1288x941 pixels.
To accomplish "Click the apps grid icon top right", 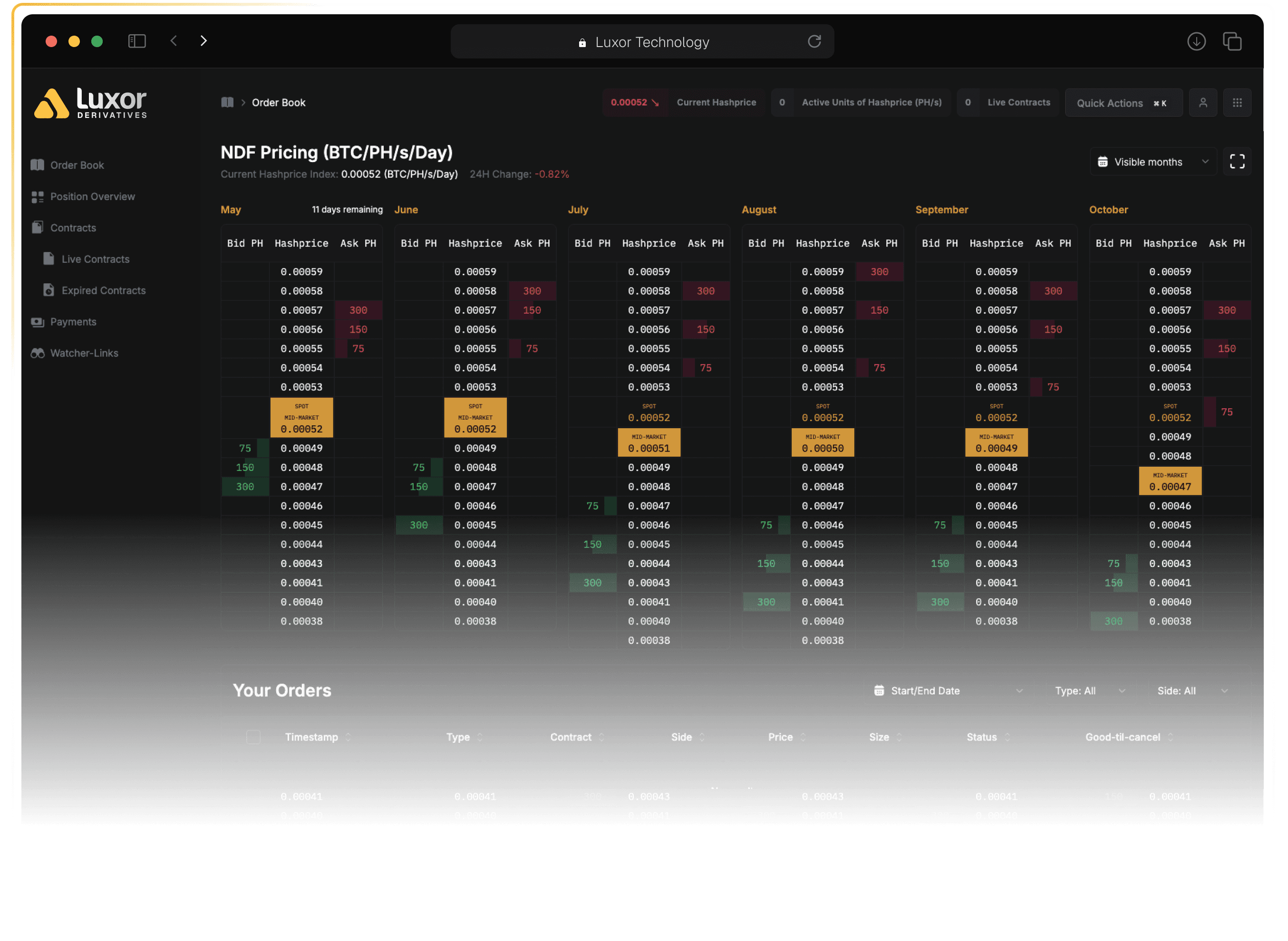I will (x=1238, y=103).
